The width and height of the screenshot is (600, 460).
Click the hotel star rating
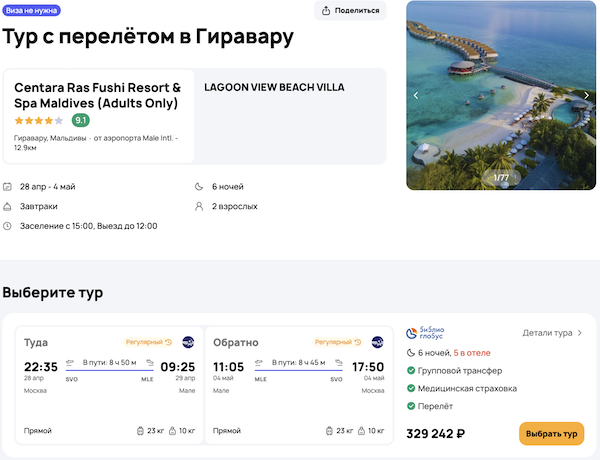[x=38, y=120]
